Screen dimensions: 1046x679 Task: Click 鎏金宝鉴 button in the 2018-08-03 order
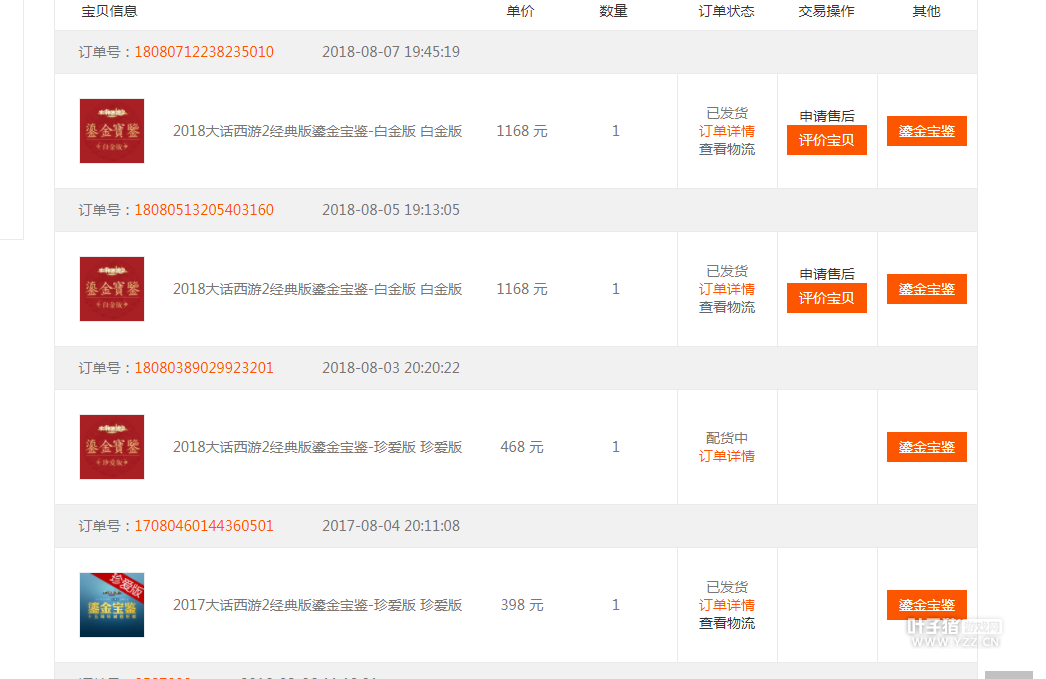click(x=926, y=447)
